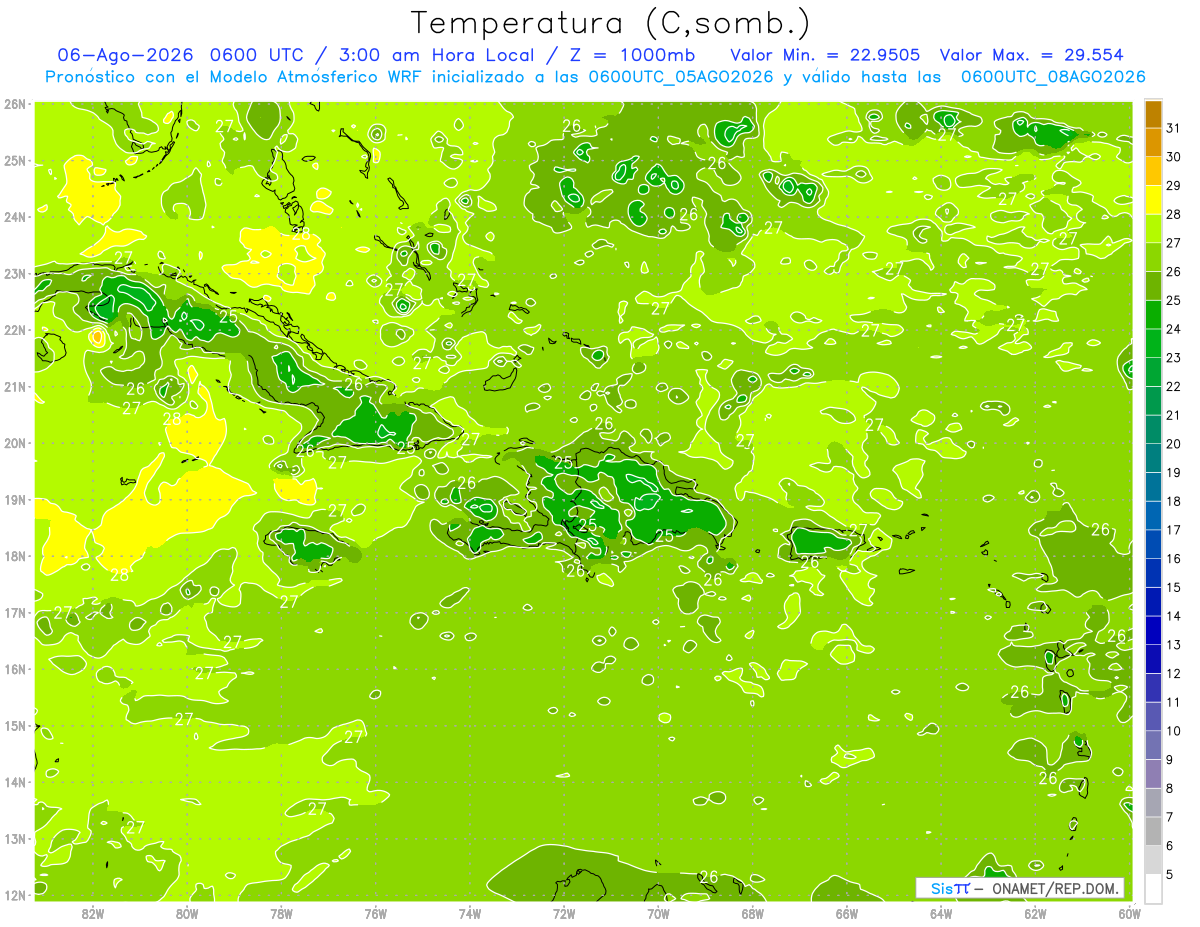1200x927 pixels.
Task: Click the 82W longitude axis label
Action: 93,913
